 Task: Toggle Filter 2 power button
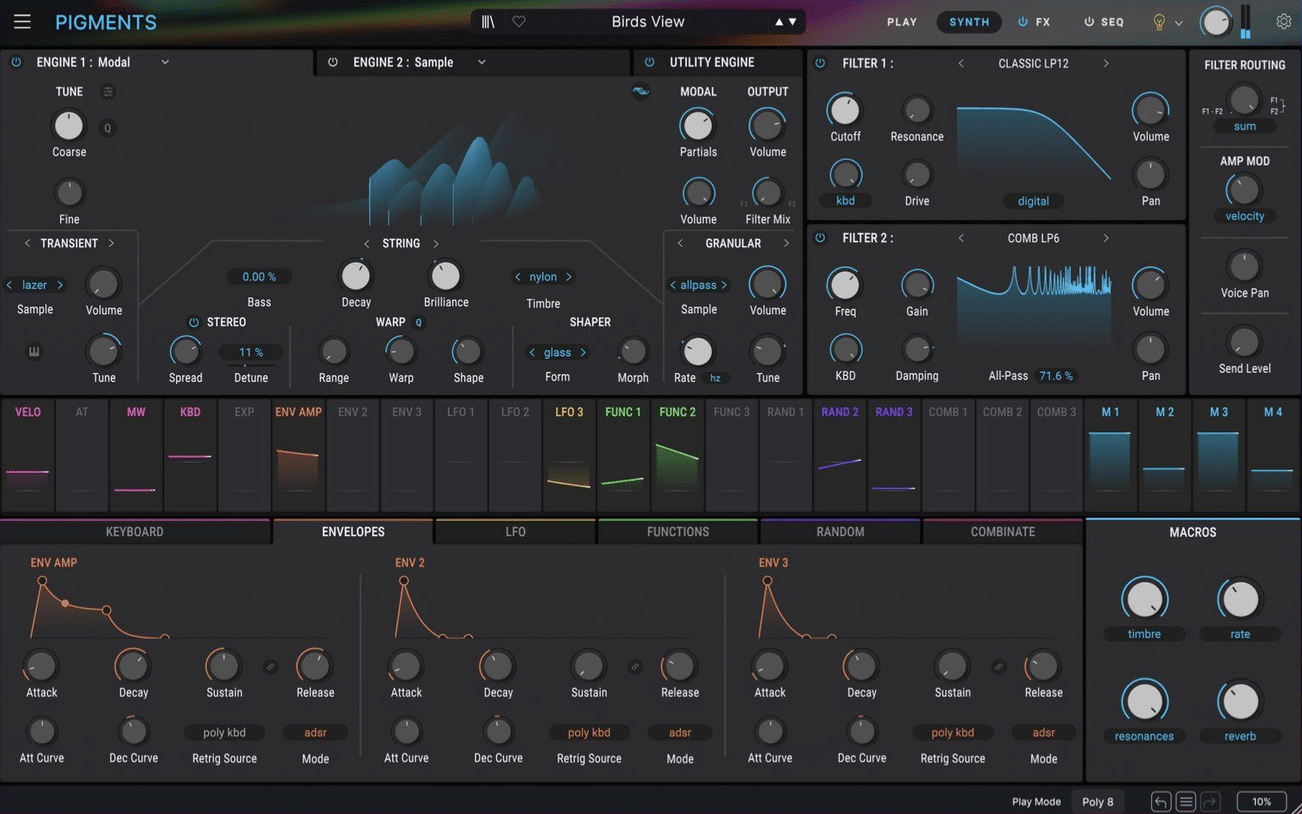click(x=820, y=238)
